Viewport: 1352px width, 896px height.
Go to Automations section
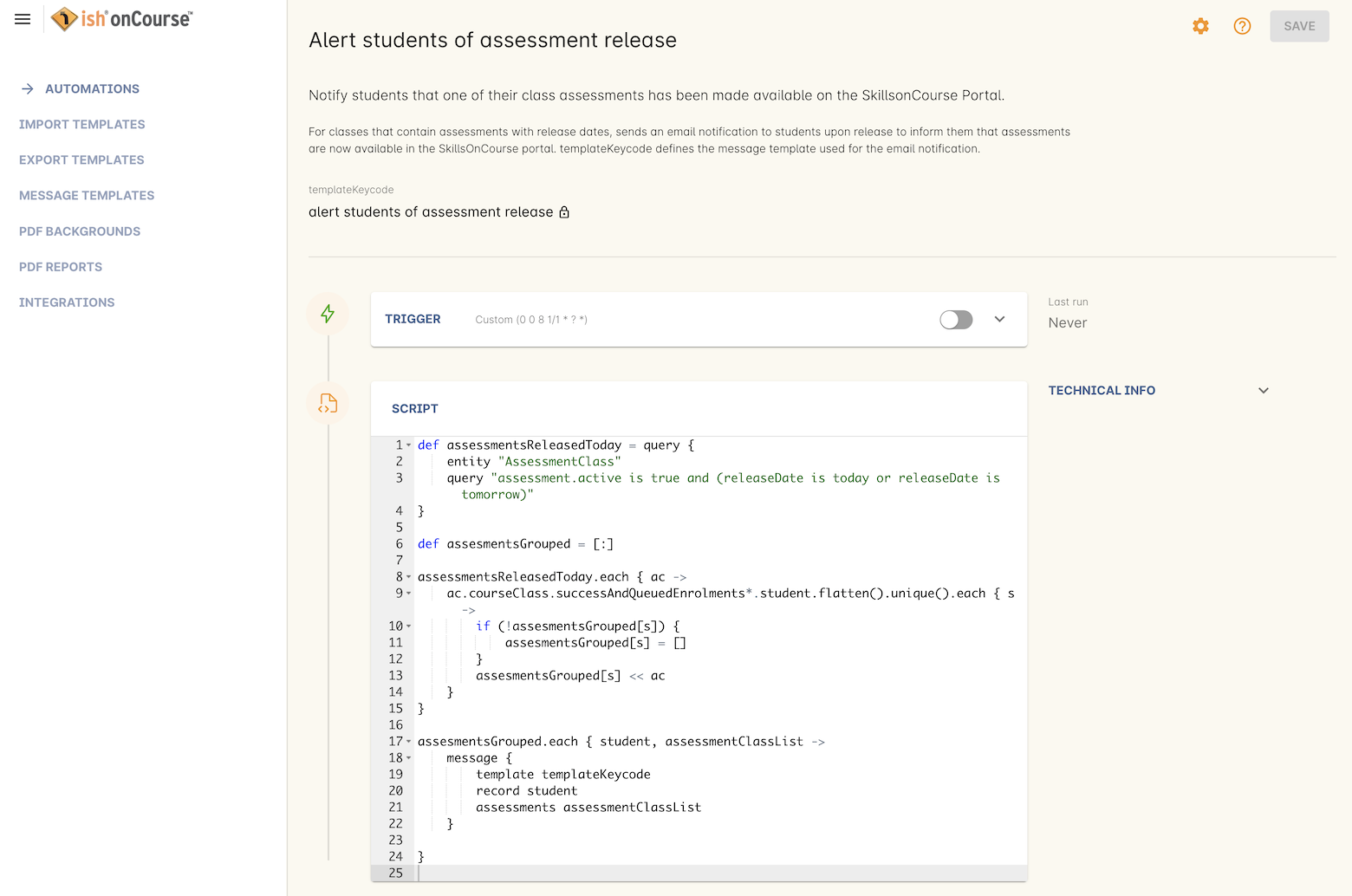pos(92,89)
